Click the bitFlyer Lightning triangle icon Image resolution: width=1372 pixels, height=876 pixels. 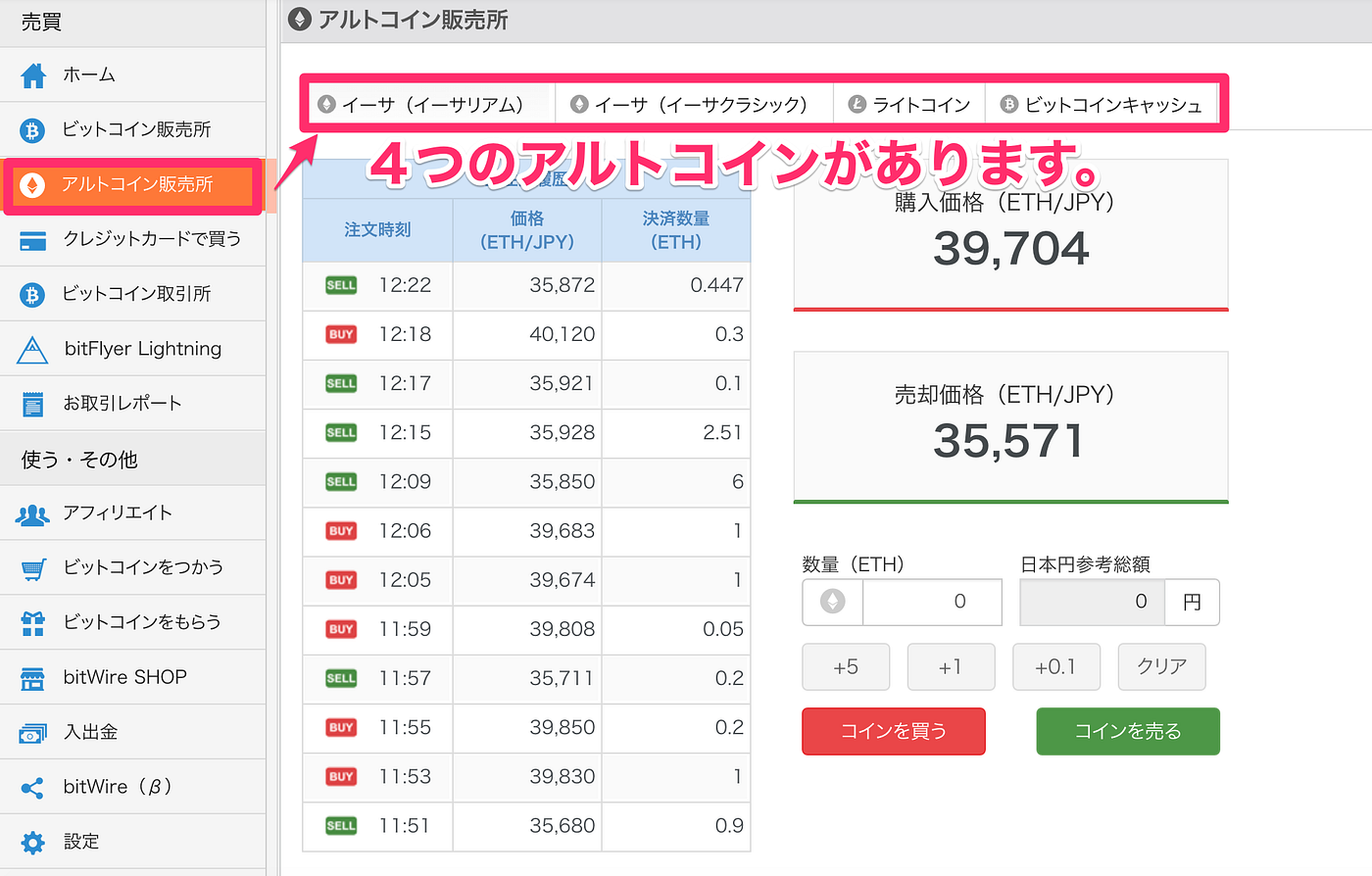[32, 349]
